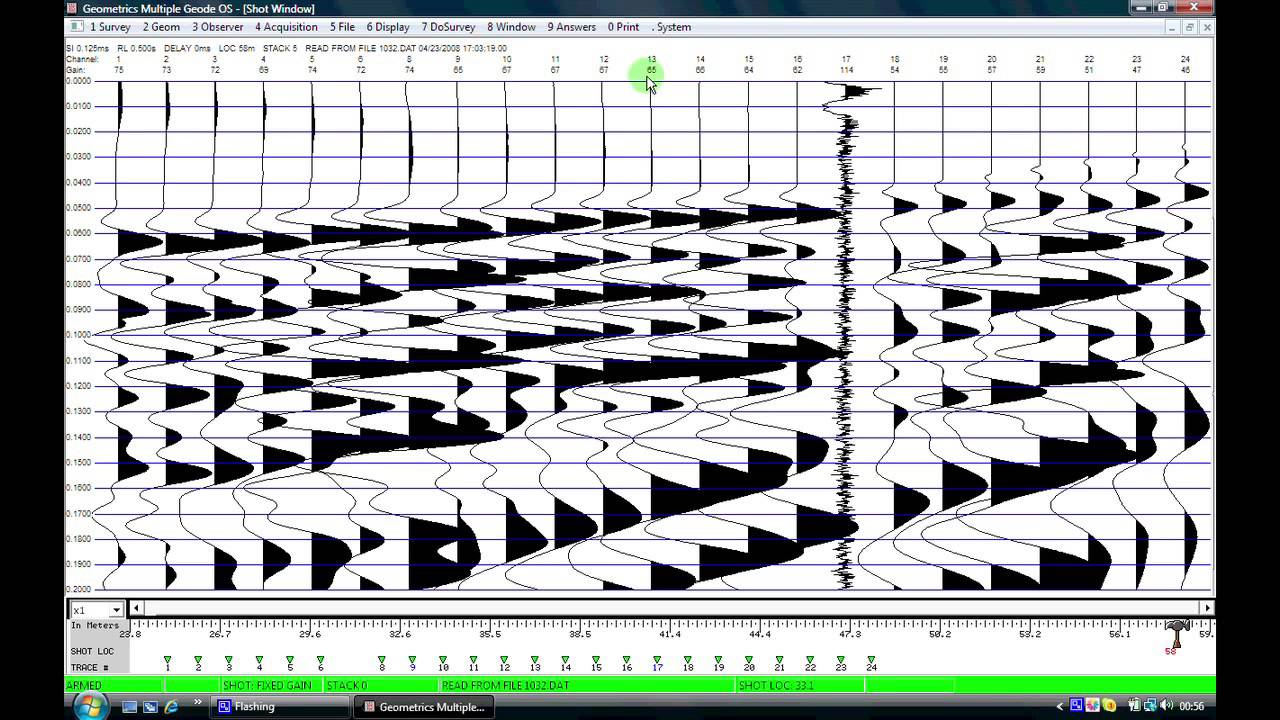Viewport: 1280px width, 720px height.
Task: Show hidden system tray icons
Action: pyautogui.click(x=1060, y=707)
